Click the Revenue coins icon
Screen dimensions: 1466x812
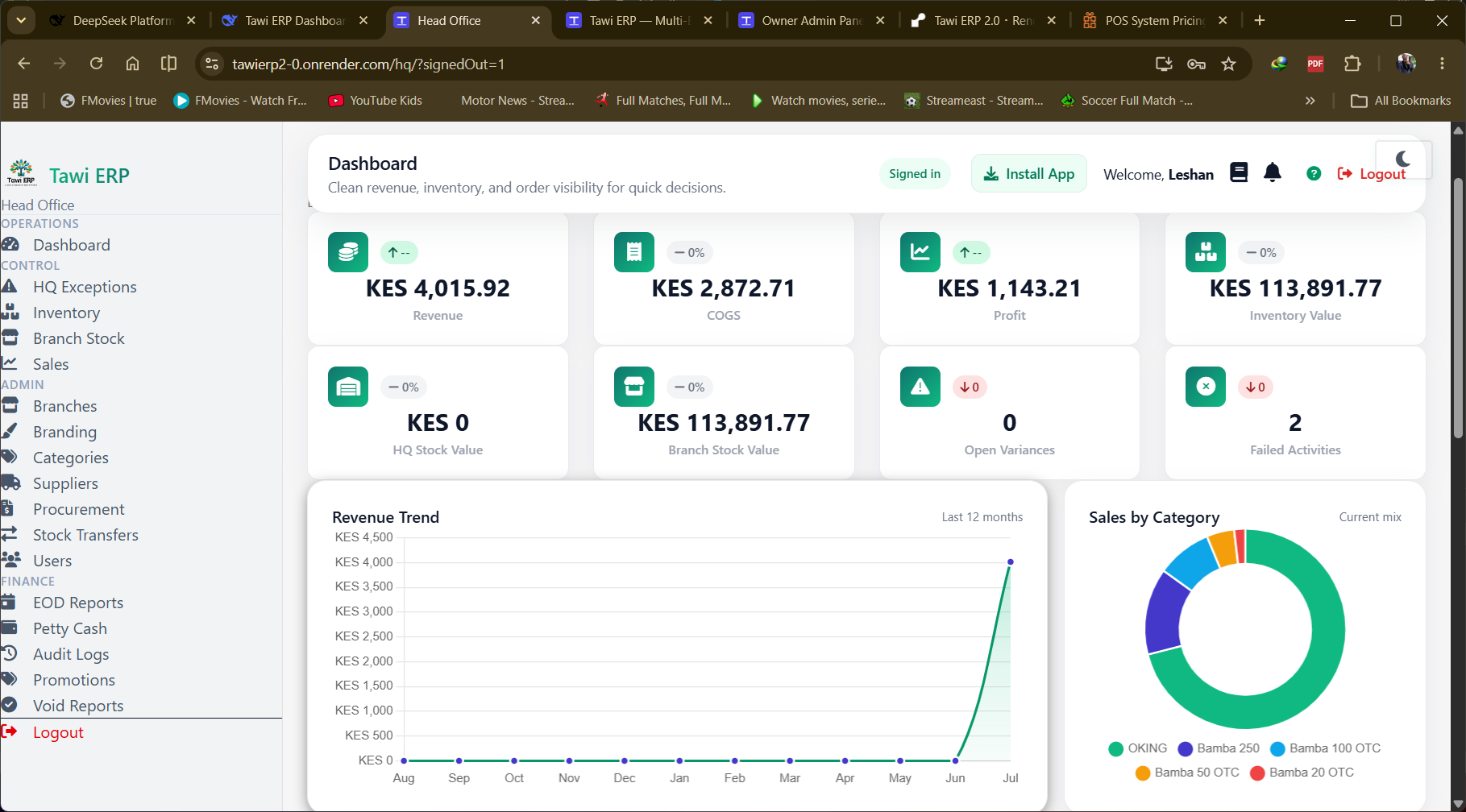pos(348,252)
